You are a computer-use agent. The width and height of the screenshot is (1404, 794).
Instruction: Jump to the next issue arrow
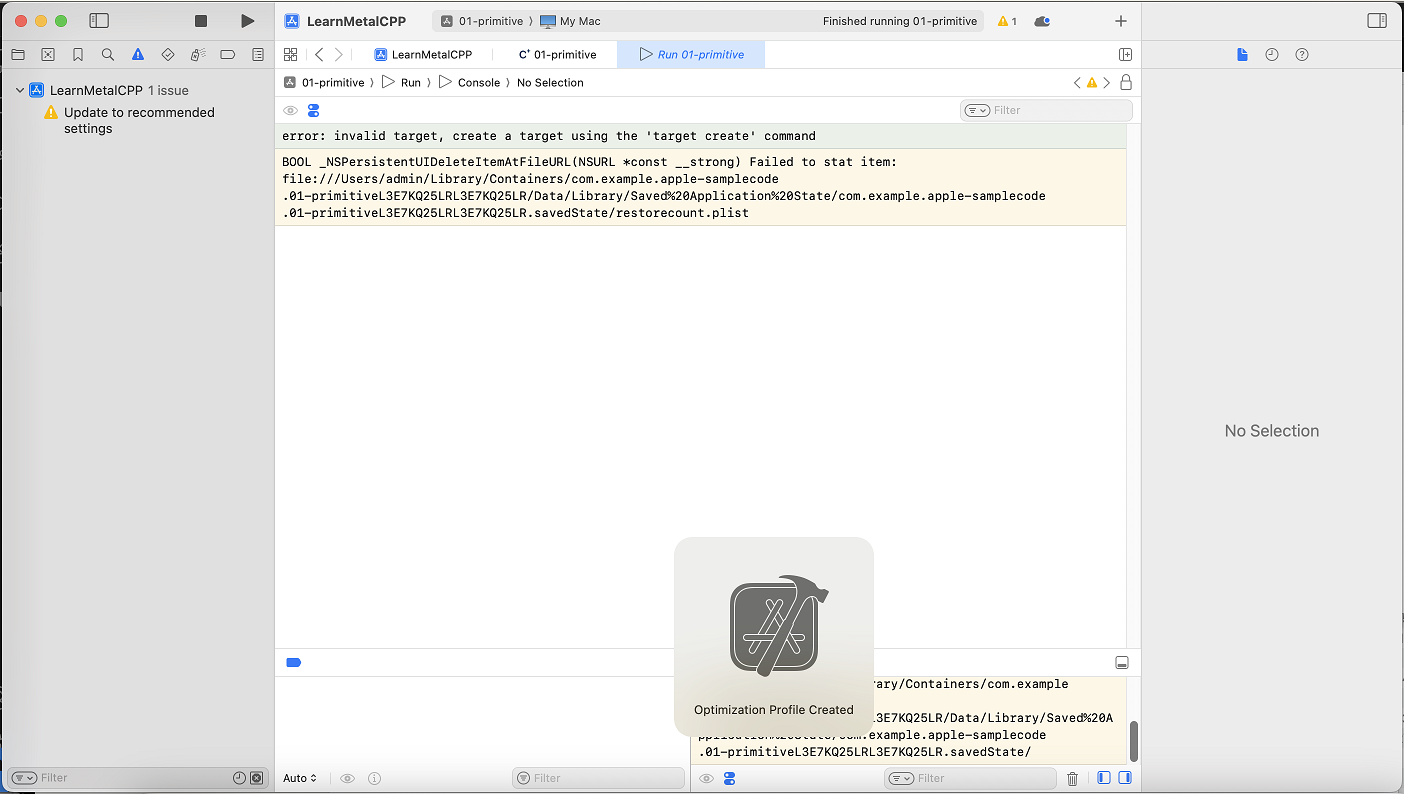(x=1106, y=83)
